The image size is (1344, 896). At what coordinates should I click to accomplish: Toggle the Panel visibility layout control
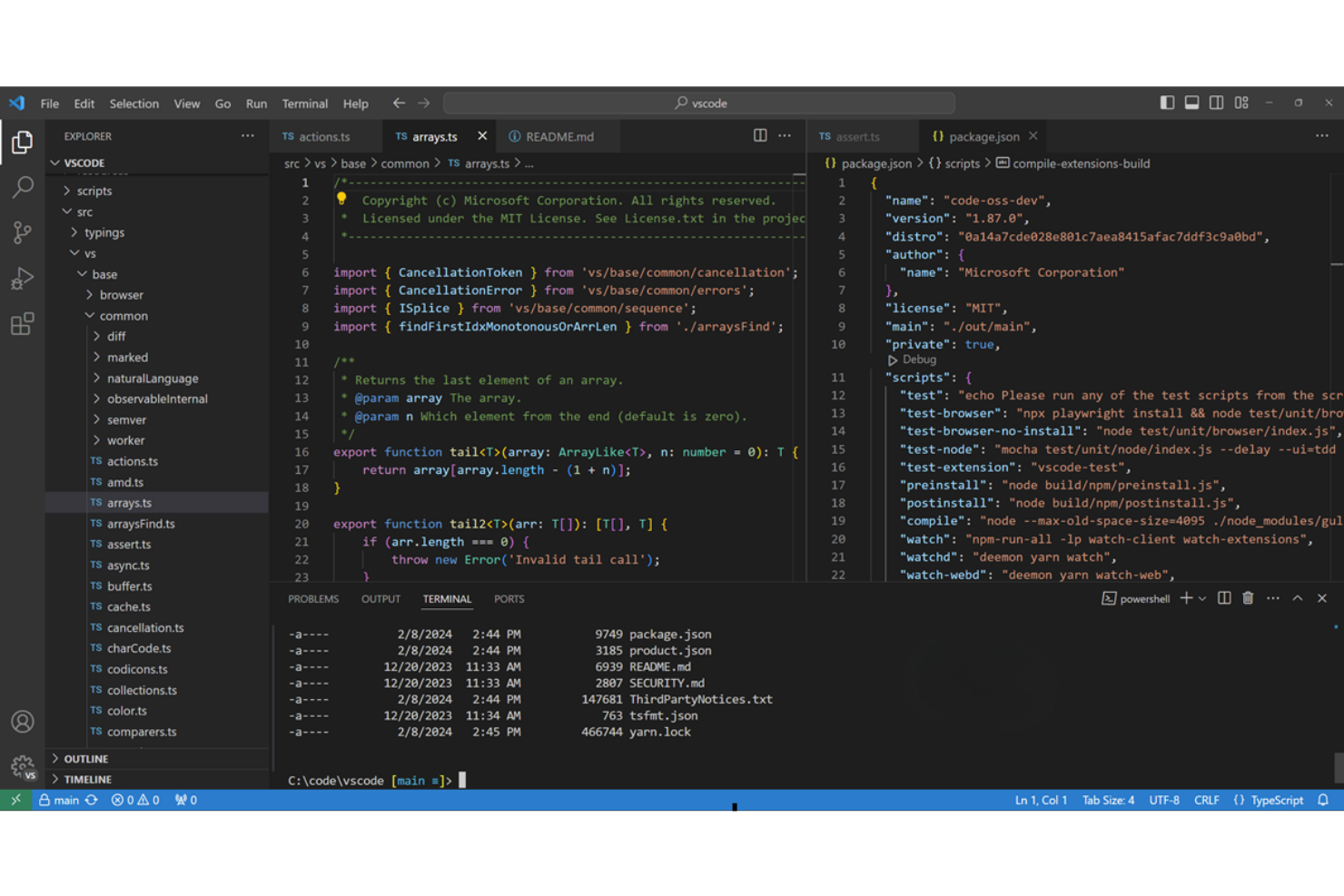point(1191,103)
